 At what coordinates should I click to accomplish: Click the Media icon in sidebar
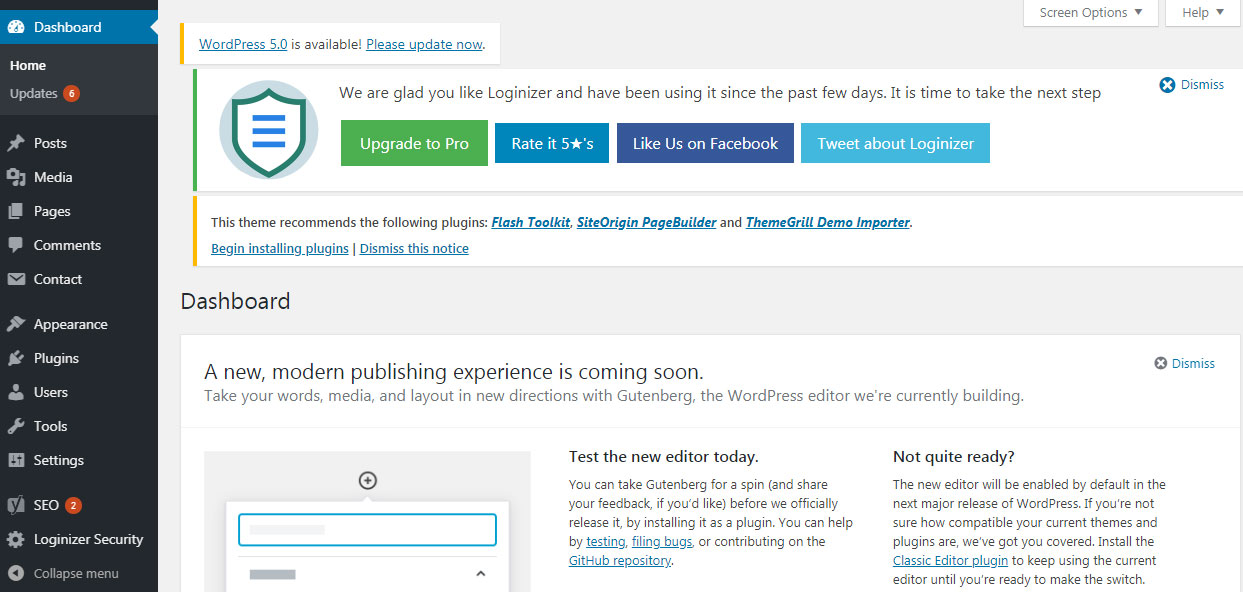[16, 177]
